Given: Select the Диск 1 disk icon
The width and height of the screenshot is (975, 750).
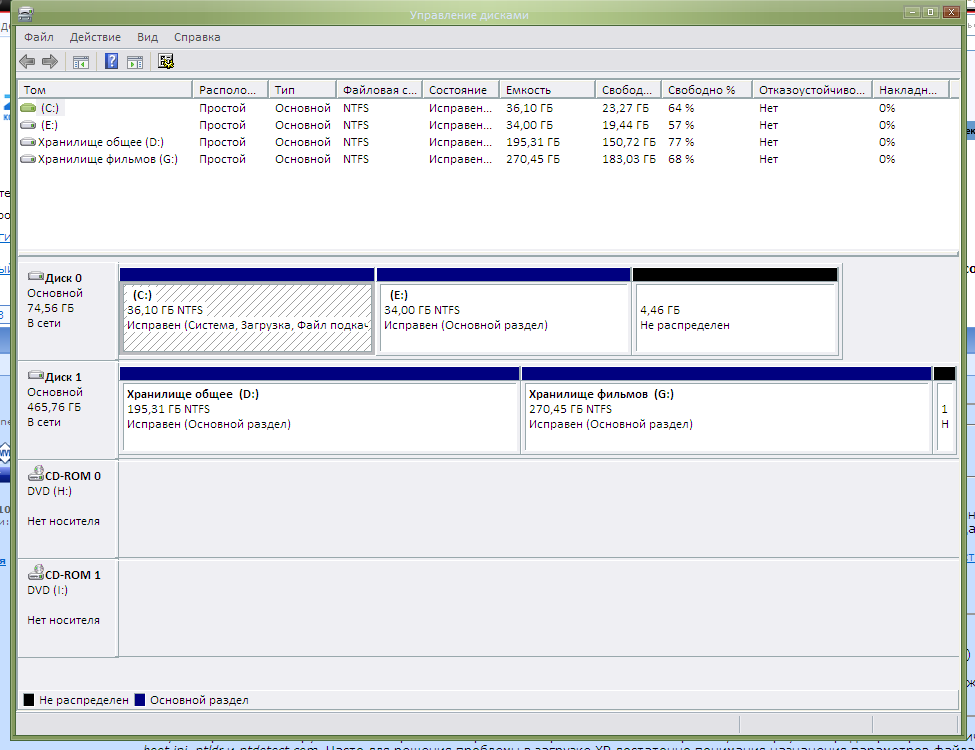Looking at the screenshot, I should [36, 376].
